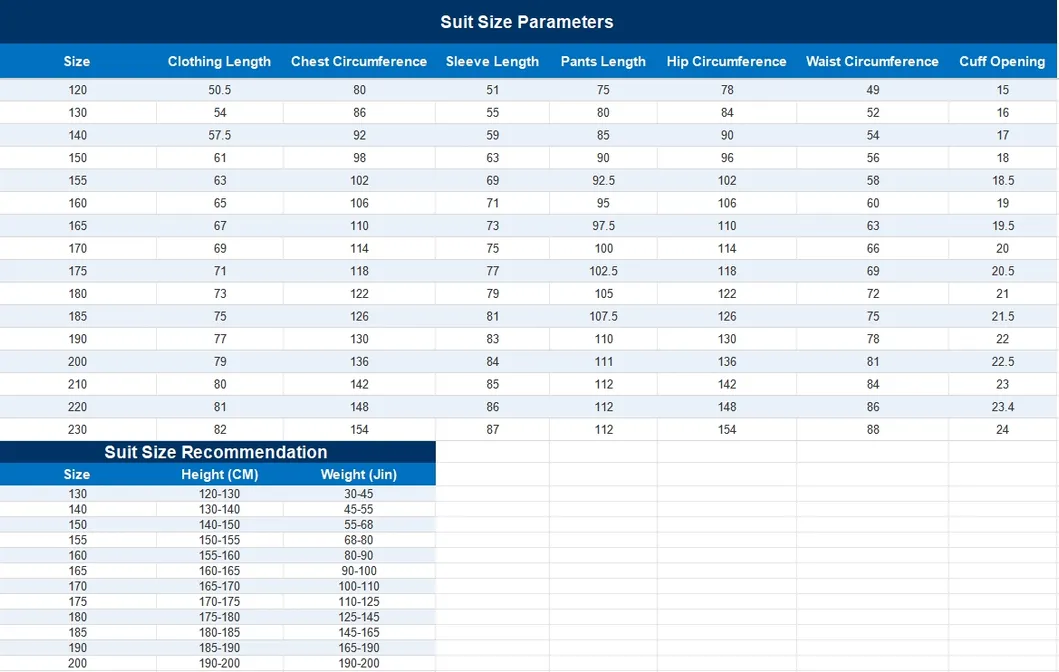Click waist circumference value 88

[x=873, y=430]
